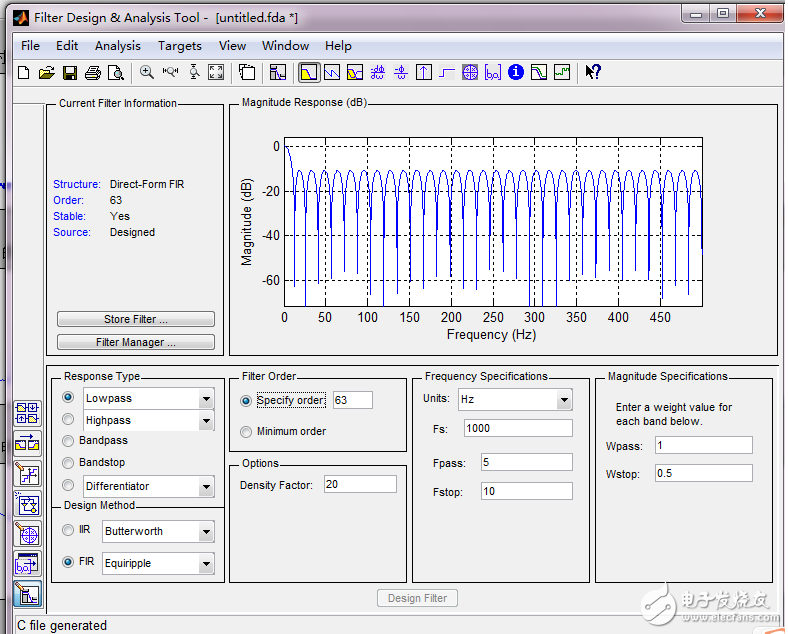Open the Filter Manager button
The width and height of the screenshot is (788, 634).
136,342
